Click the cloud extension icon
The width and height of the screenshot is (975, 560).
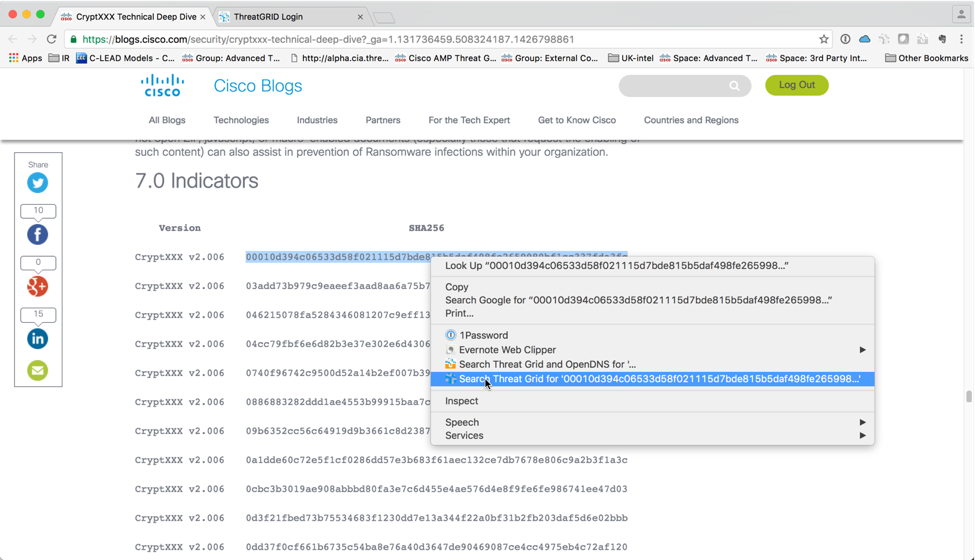point(864,39)
